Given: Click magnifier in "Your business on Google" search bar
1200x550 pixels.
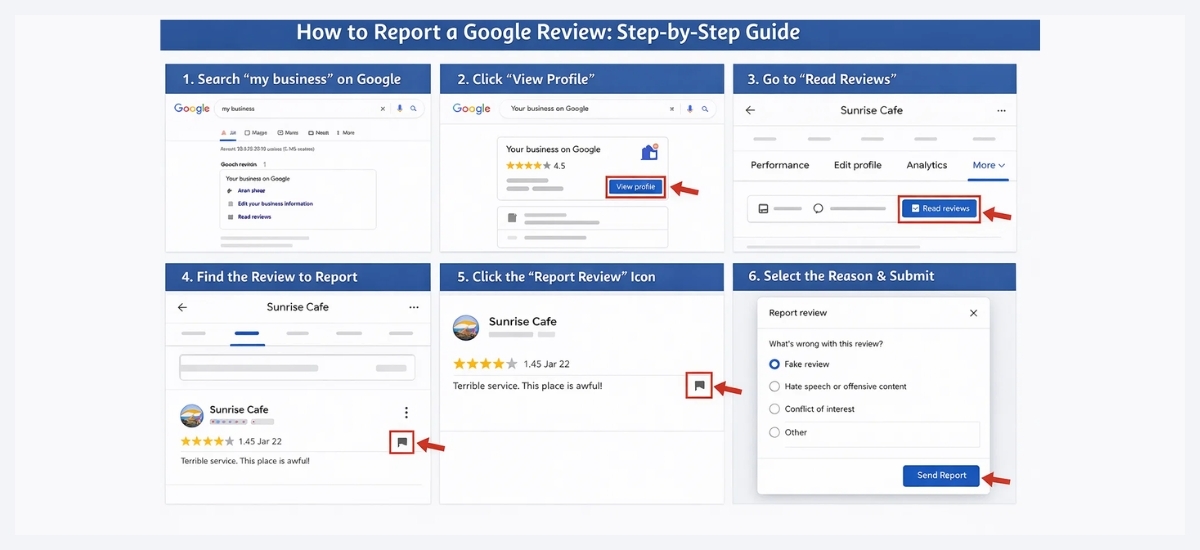Looking at the screenshot, I should click(705, 109).
